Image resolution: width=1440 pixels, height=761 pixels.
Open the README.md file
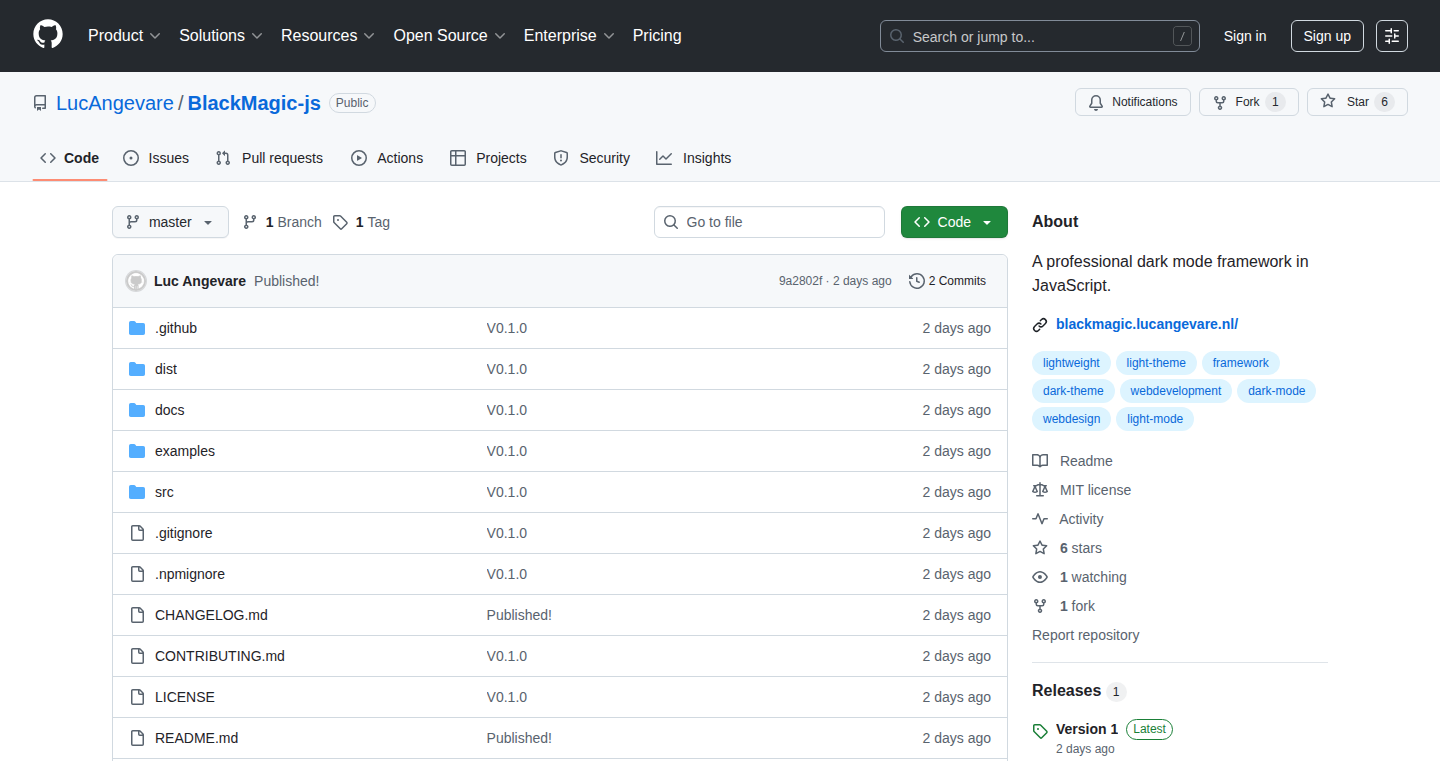click(196, 738)
